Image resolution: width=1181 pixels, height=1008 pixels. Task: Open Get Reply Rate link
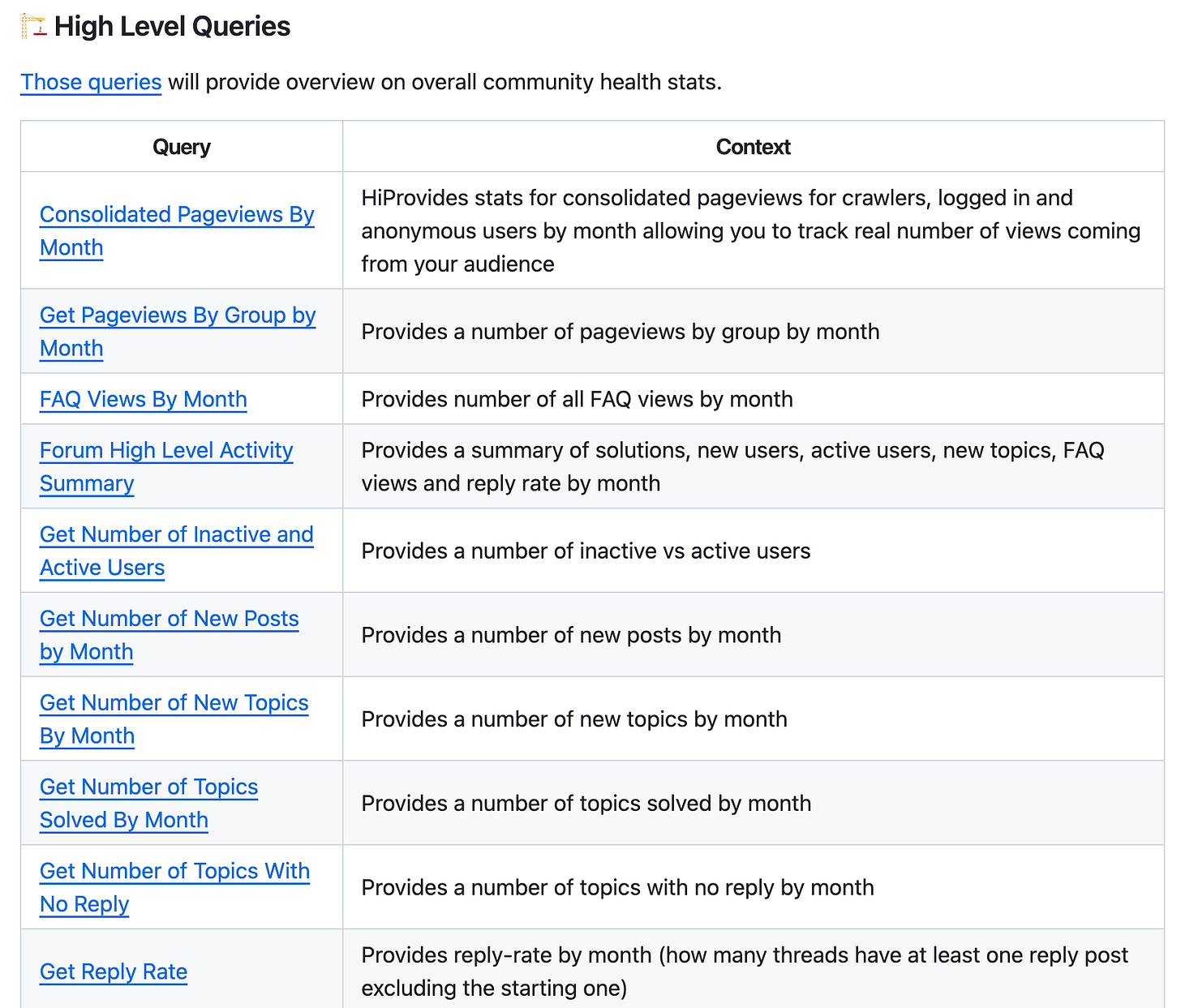point(114,972)
